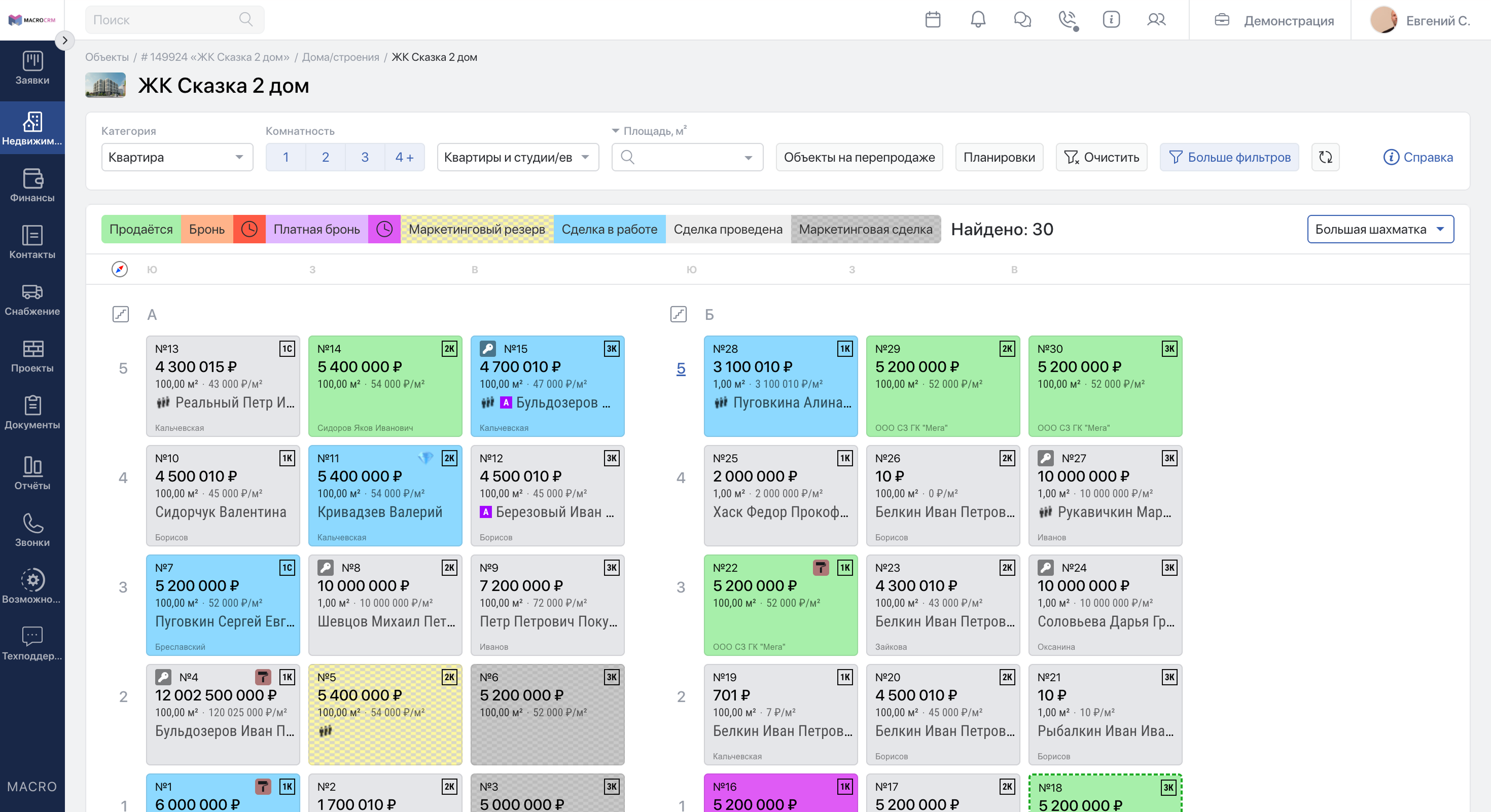
Task: Open Отчёты section in sidebar
Action: tap(32, 472)
